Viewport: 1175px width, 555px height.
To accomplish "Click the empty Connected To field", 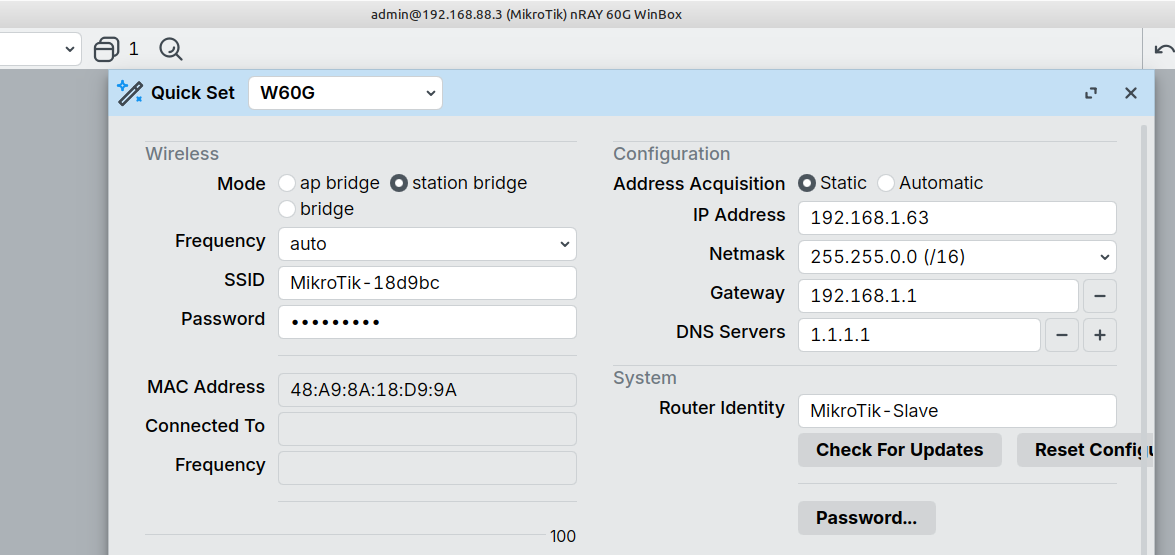I will coord(427,428).
